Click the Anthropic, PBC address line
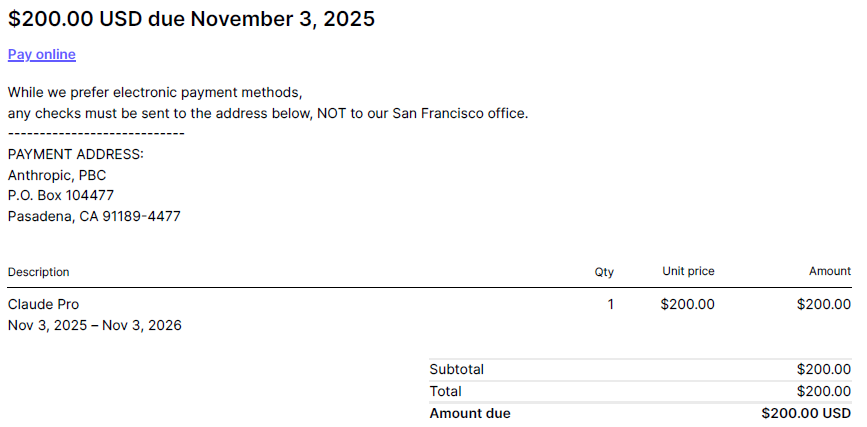Viewport: 867px width, 427px height. point(57,175)
